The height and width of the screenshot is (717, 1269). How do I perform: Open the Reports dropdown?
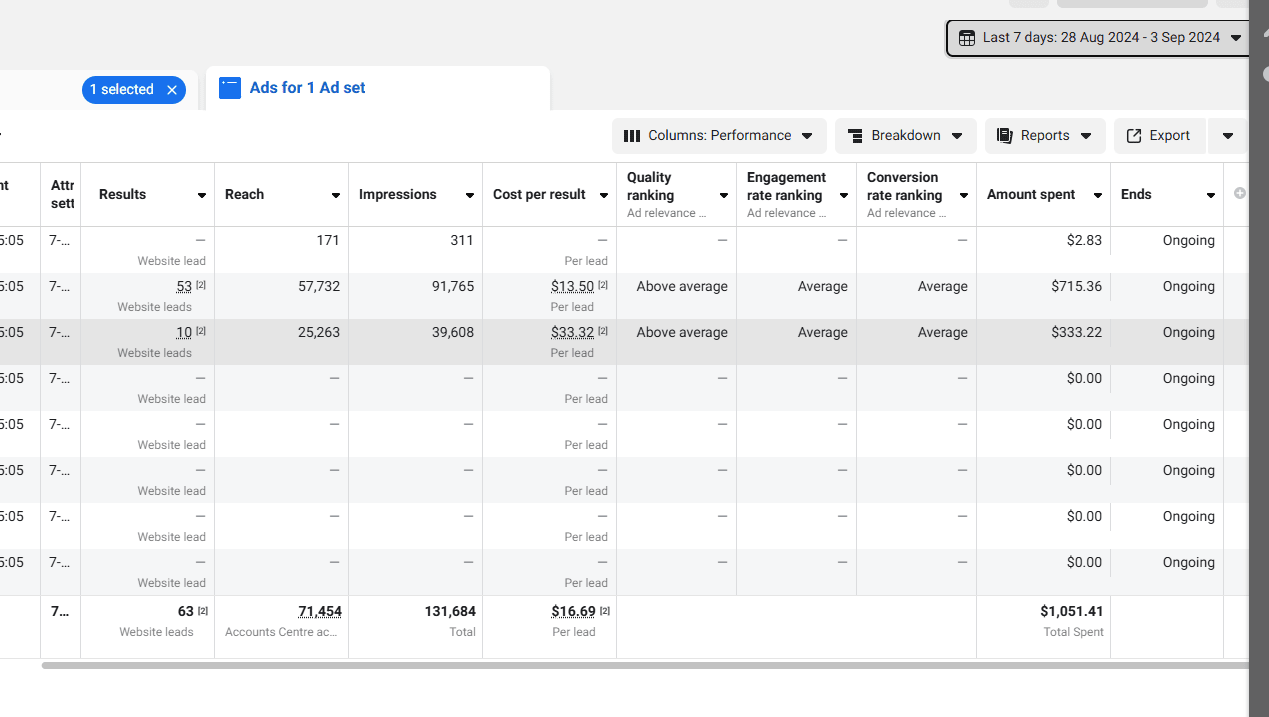(x=1045, y=136)
